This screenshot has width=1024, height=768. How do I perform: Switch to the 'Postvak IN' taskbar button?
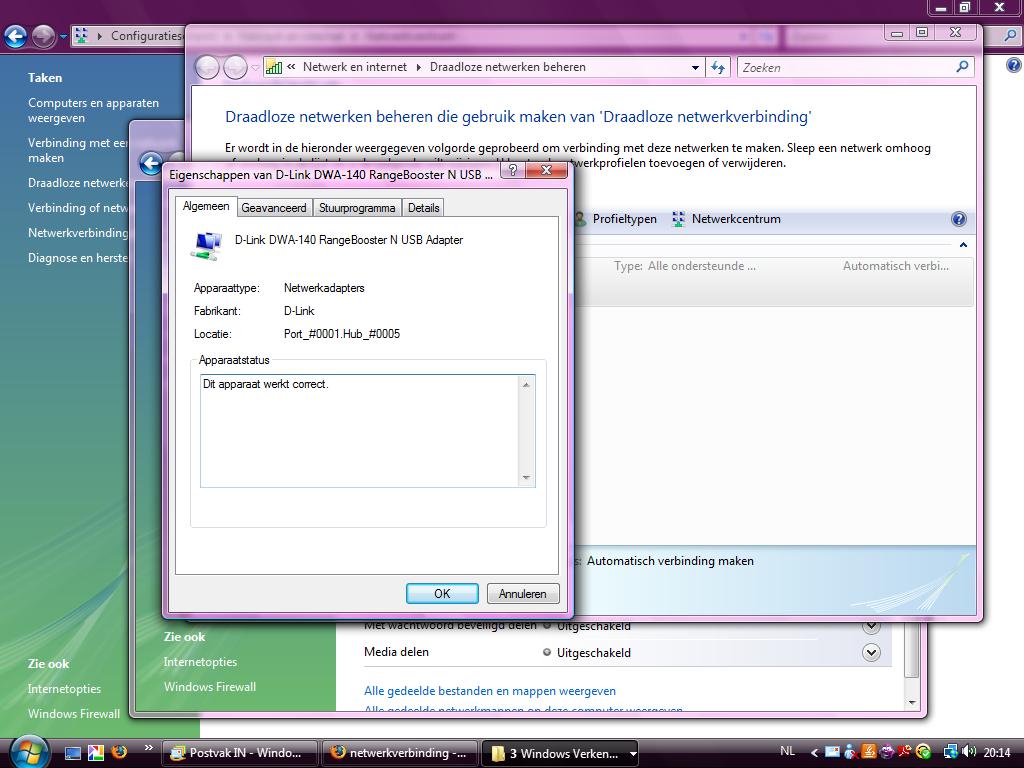tap(239, 753)
